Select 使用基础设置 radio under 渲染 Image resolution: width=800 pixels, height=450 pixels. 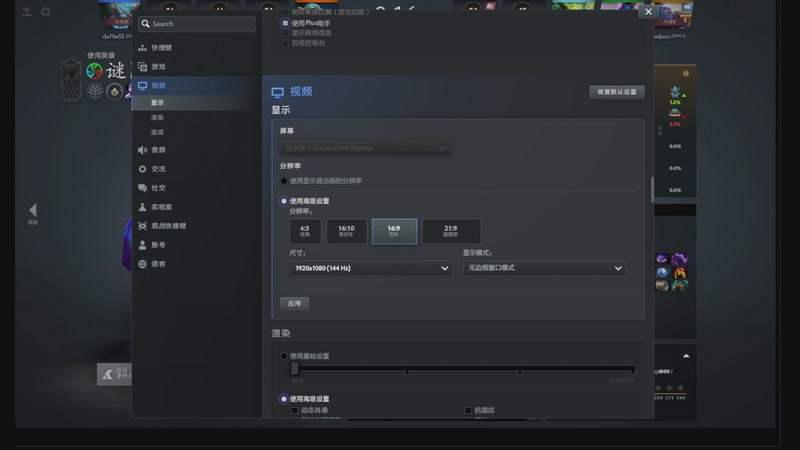point(284,356)
